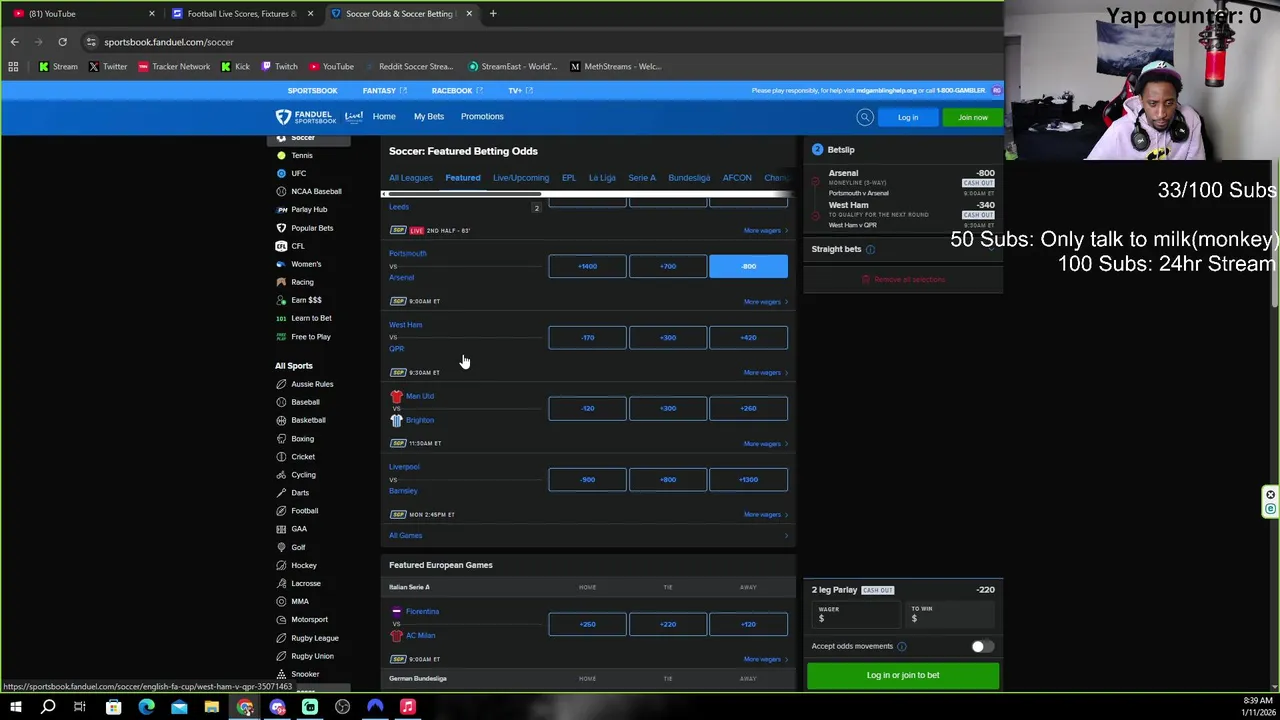
Task: Open OBS Studio from the taskbar
Action: point(343,707)
